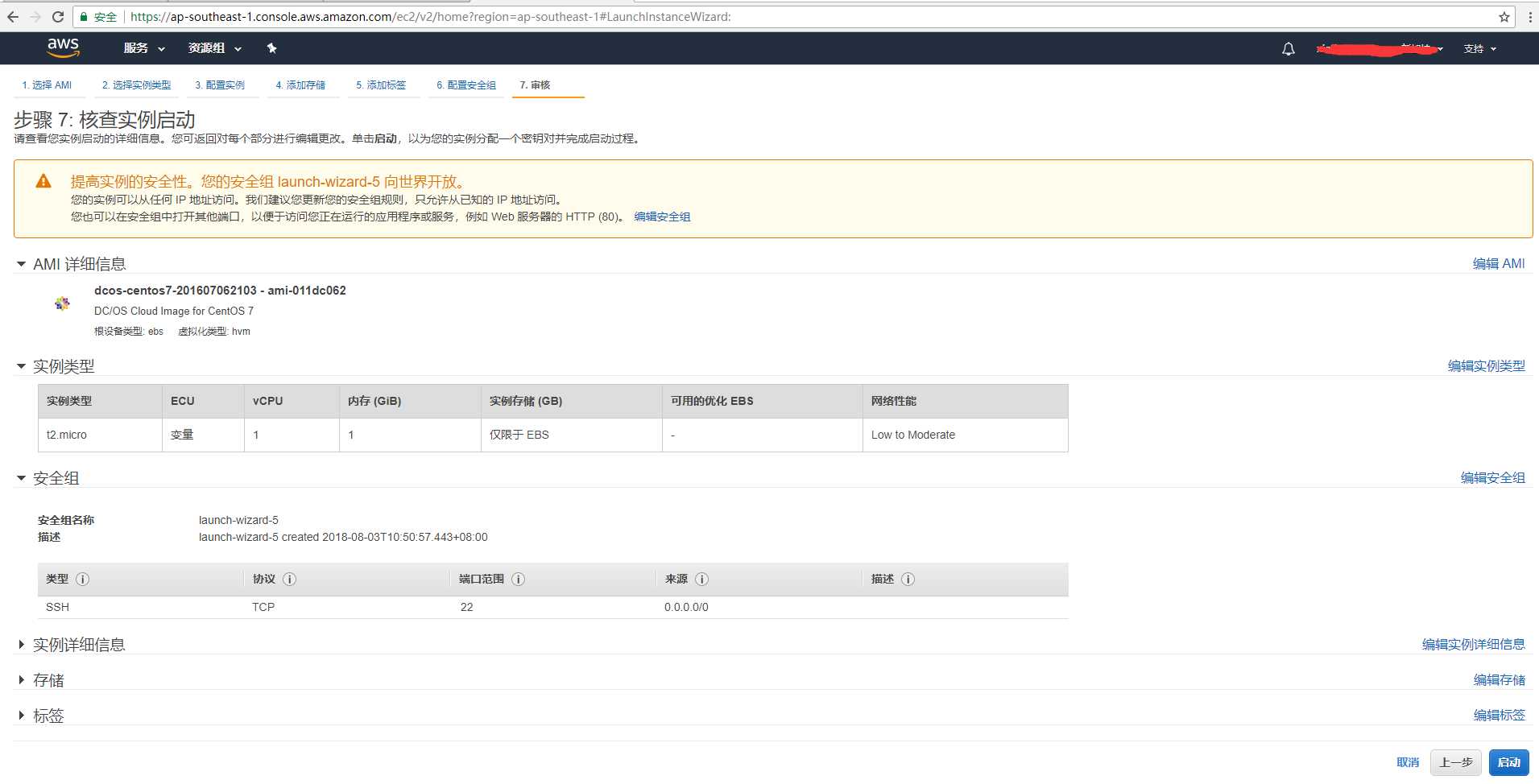Click the 编辑 AMI link
Viewport: 1539px width, 784px height.
1499,264
